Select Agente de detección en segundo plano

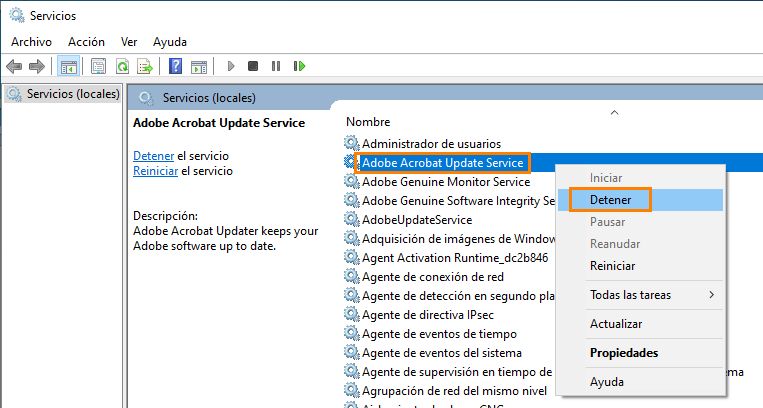(458, 296)
